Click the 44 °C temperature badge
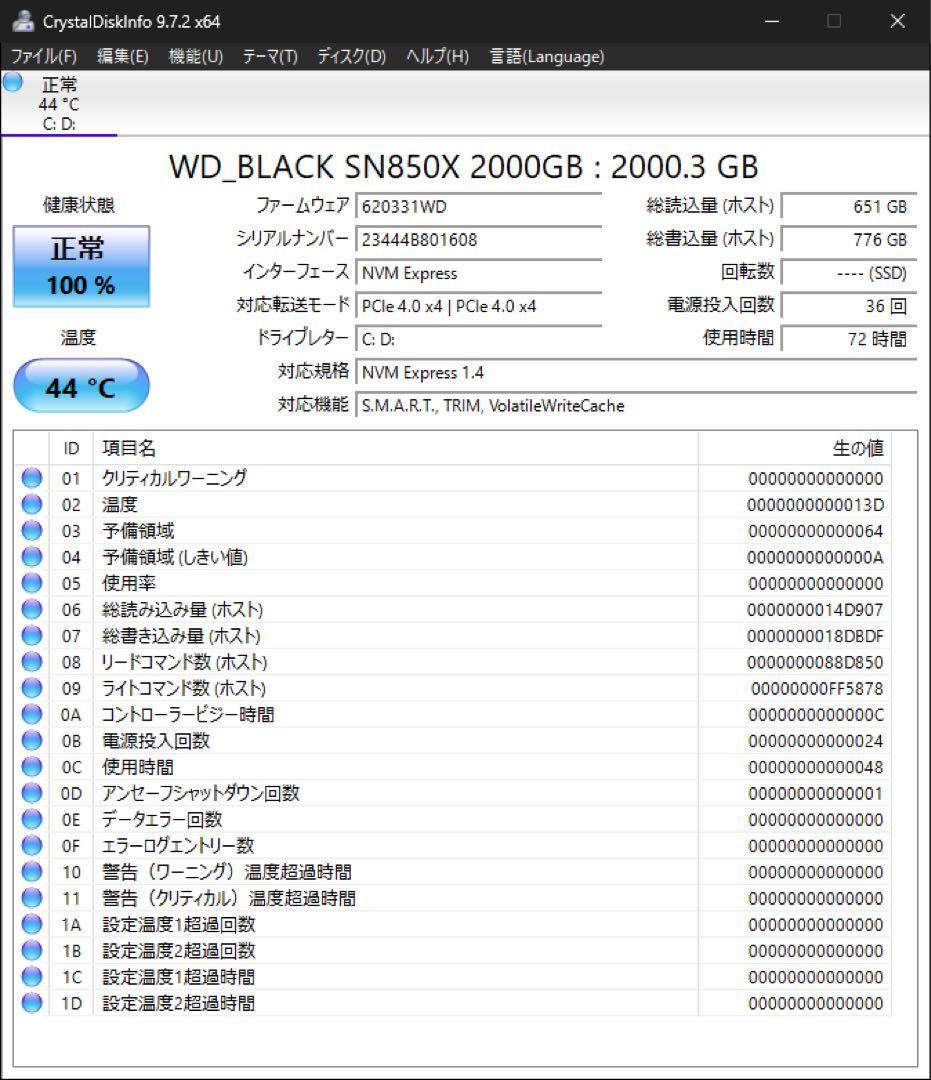 click(80, 386)
